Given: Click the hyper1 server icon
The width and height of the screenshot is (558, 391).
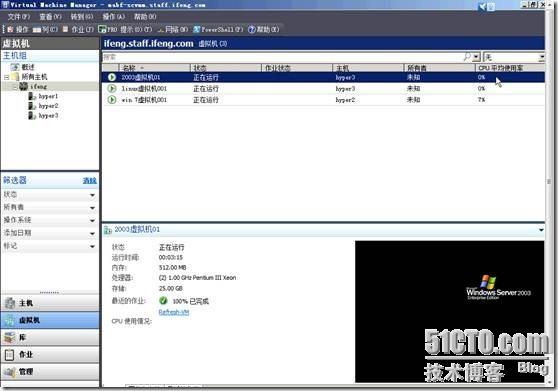Looking at the screenshot, I should click(x=32, y=96).
